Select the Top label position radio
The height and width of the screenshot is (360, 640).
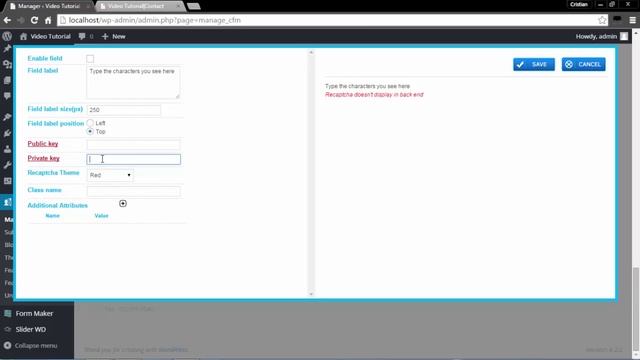90,131
